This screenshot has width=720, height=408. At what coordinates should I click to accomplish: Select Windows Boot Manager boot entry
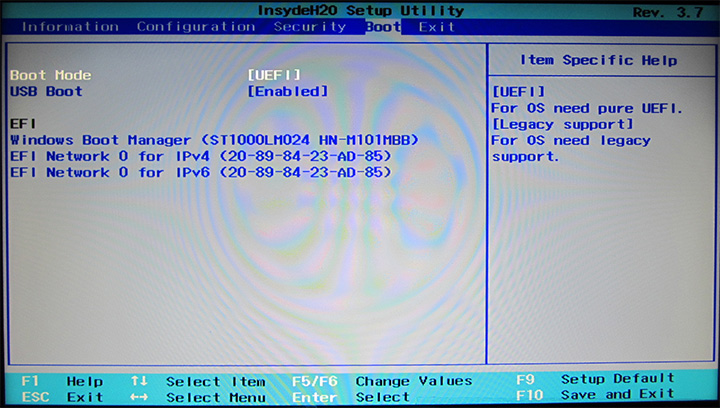(214, 140)
